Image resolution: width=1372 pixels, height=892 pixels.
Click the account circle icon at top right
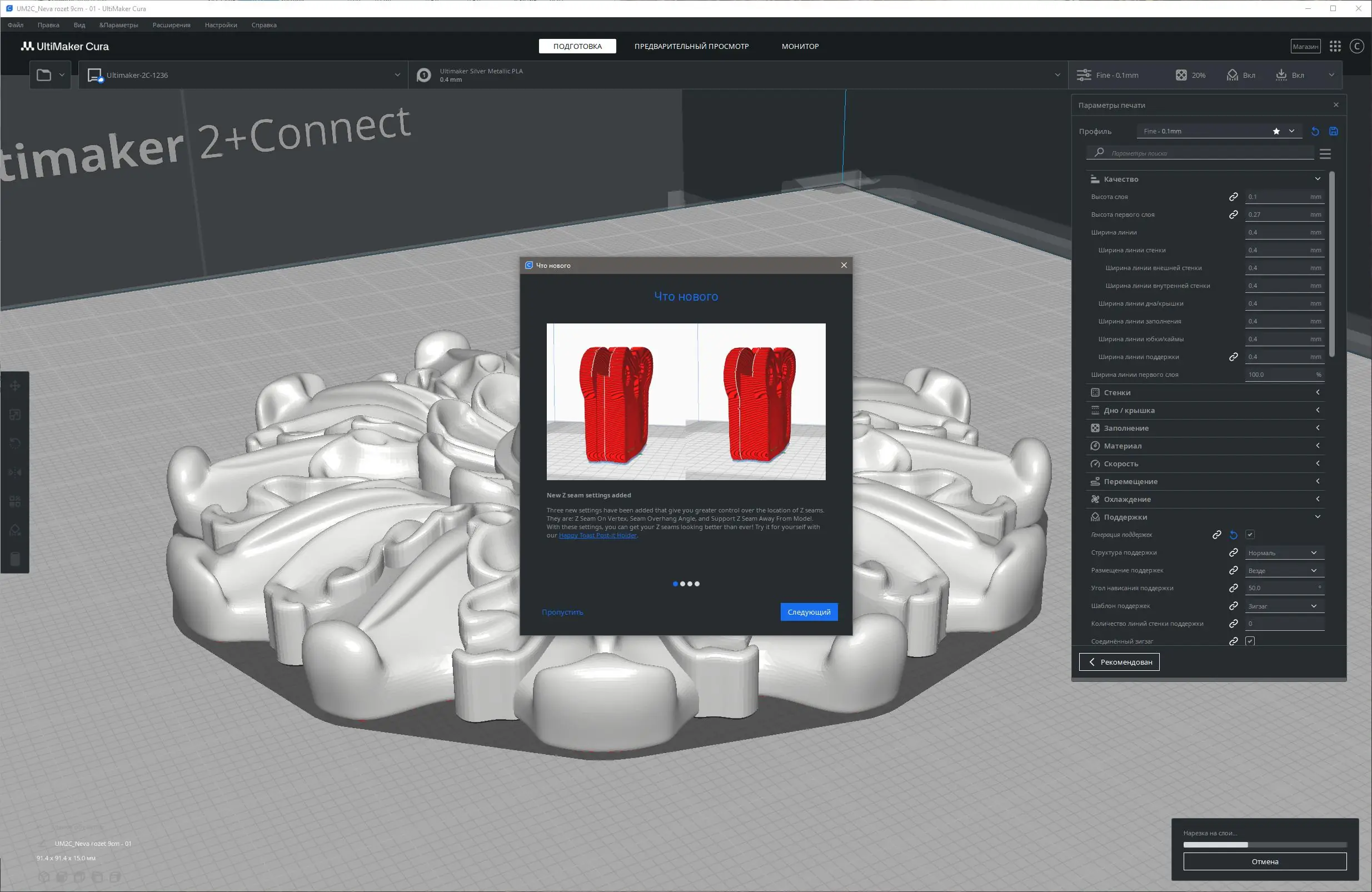[1356, 47]
